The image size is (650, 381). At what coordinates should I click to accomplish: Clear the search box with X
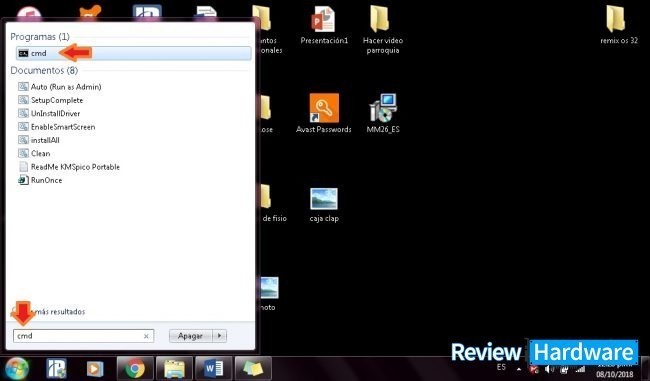click(146, 336)
